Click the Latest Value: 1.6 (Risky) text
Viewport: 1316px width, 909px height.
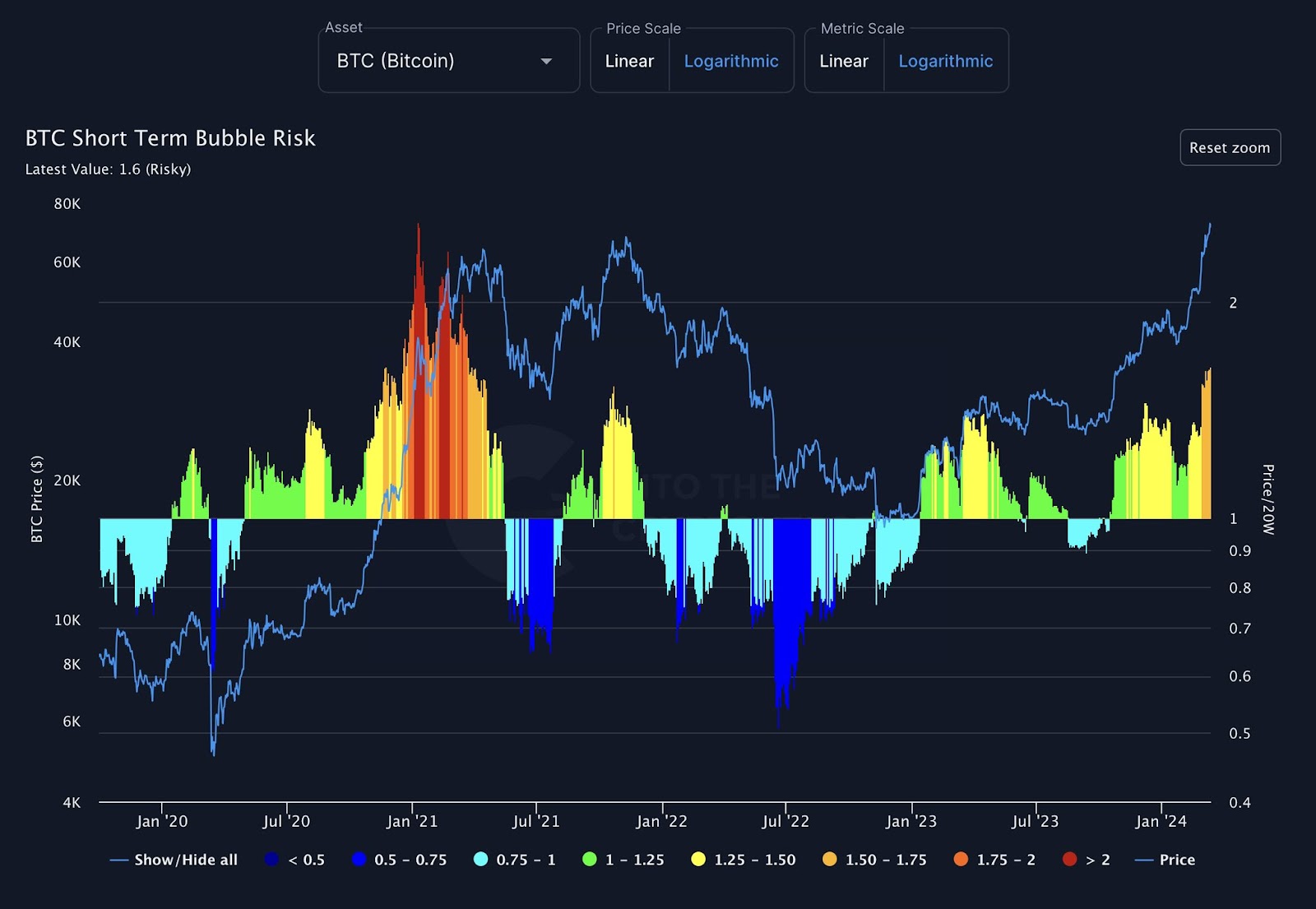(x=108, y=169)
